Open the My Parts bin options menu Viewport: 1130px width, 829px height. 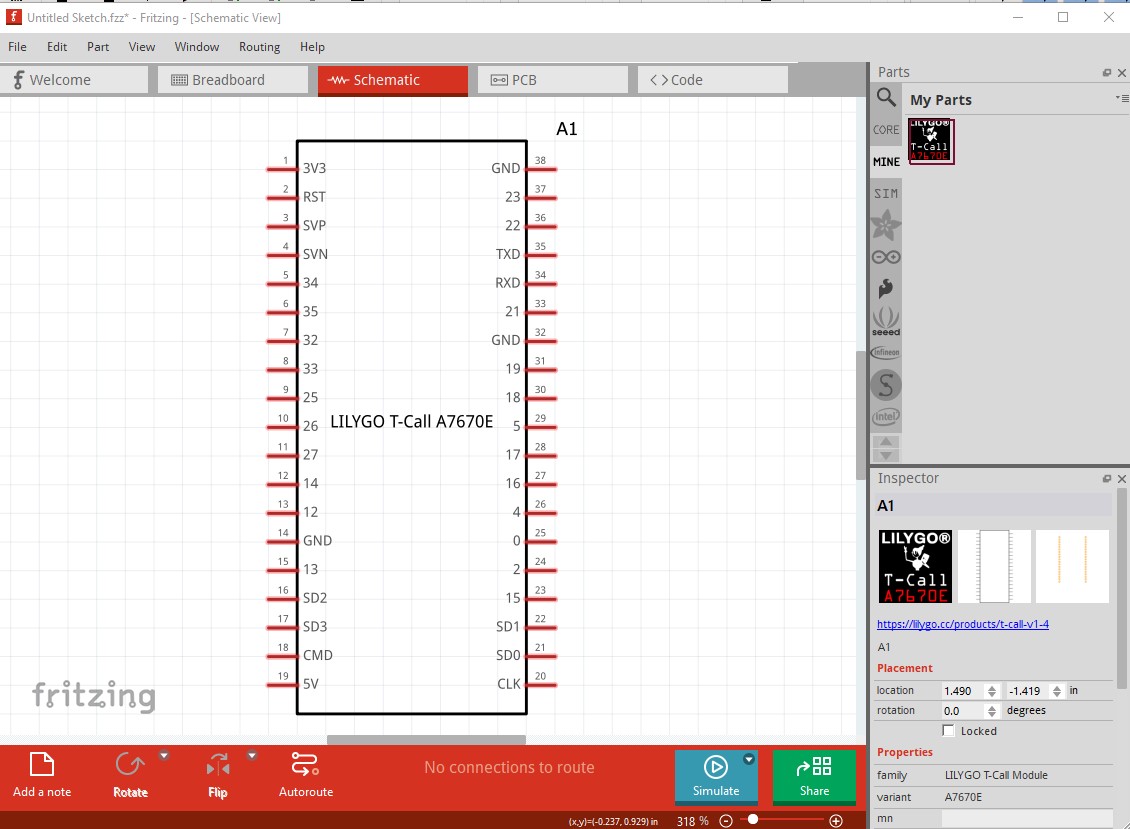(x=1119, y=98)
